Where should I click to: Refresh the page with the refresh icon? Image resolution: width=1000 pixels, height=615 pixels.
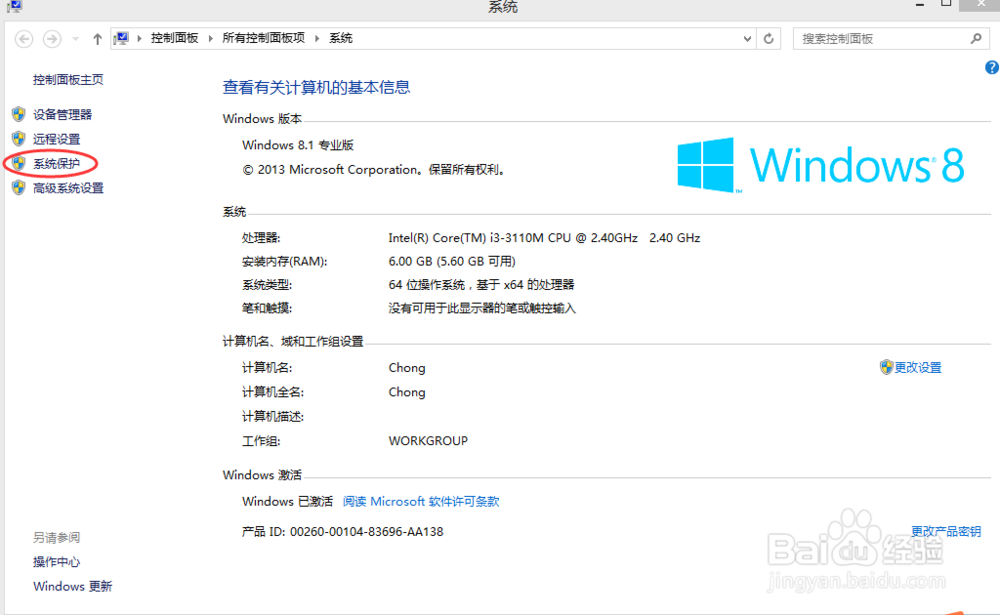[768, 39]
